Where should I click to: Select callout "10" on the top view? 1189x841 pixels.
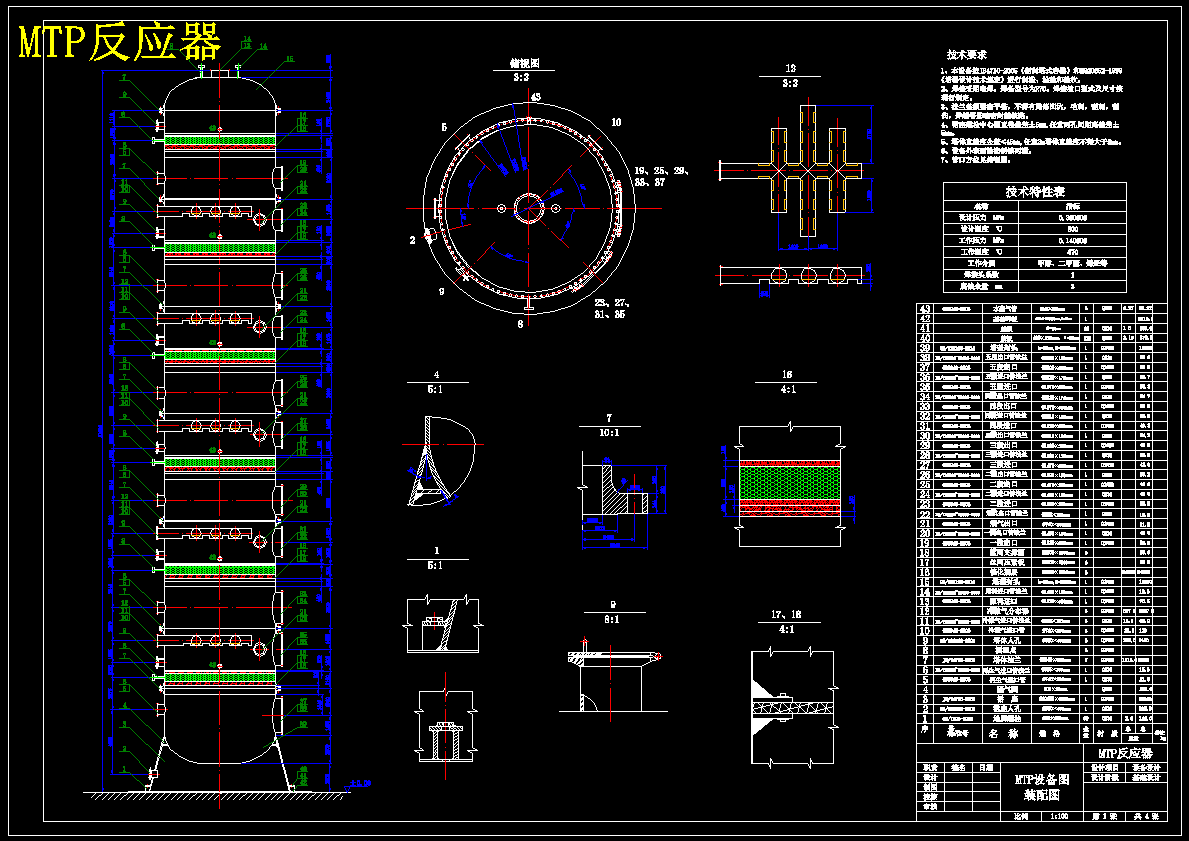pos(616,122)
